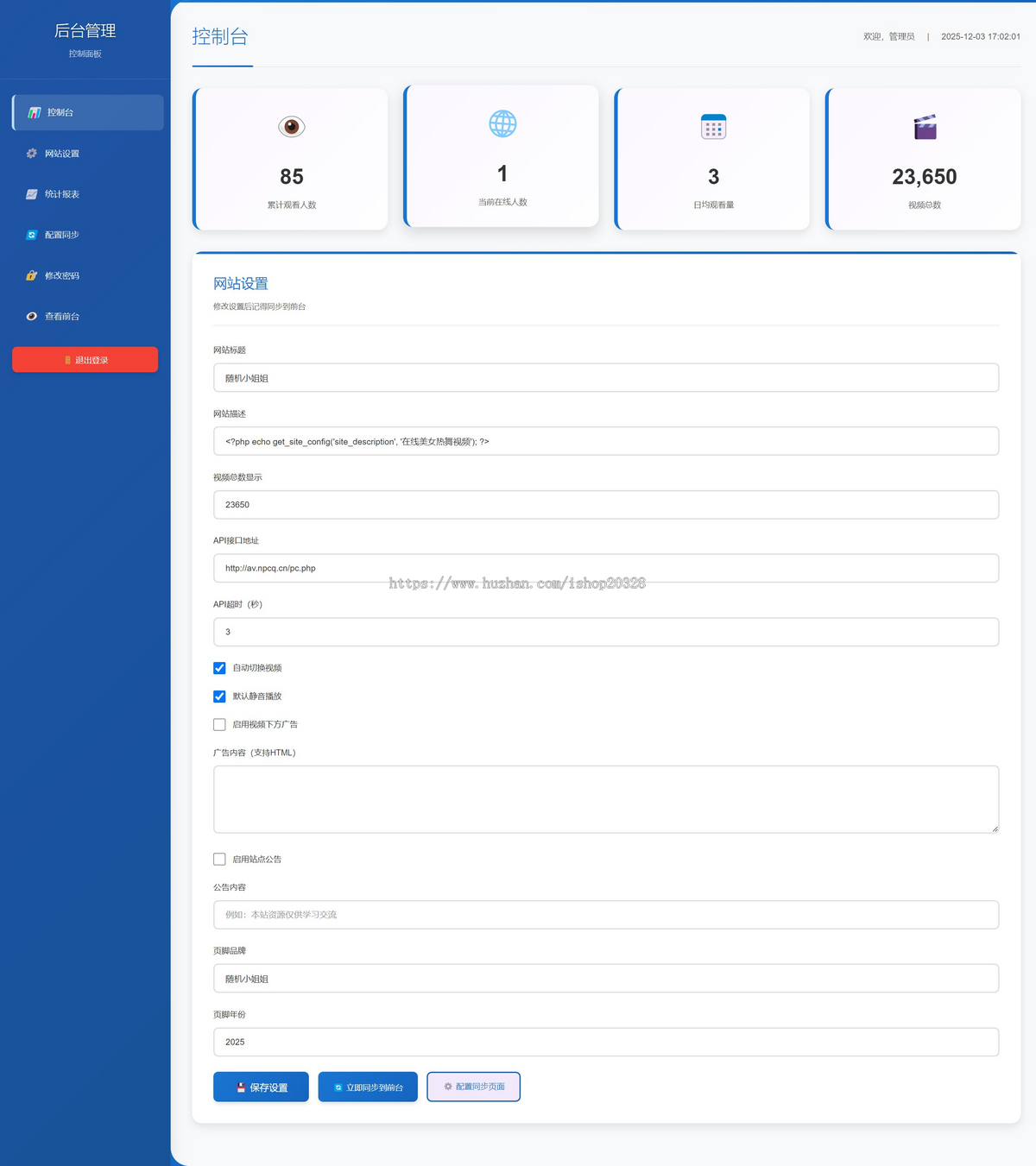Disable the 默认静音播放 checkbox
Screen dimensions: 1036x1166
pos(219,696)
